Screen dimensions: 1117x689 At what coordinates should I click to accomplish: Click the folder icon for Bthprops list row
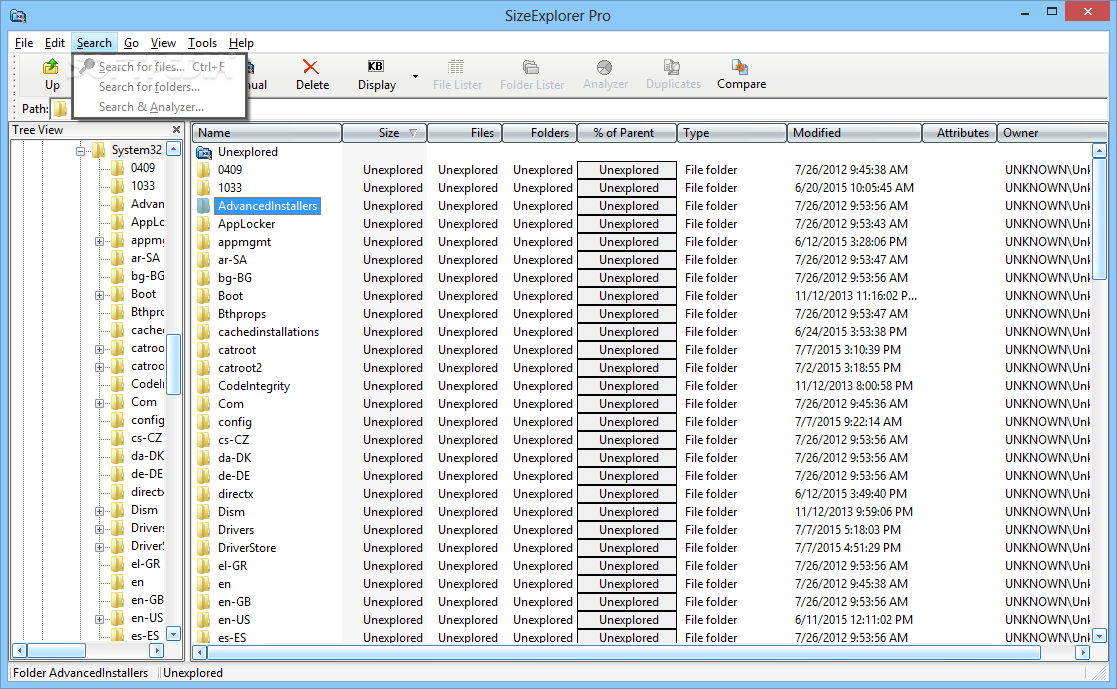[x=204, y=314]
